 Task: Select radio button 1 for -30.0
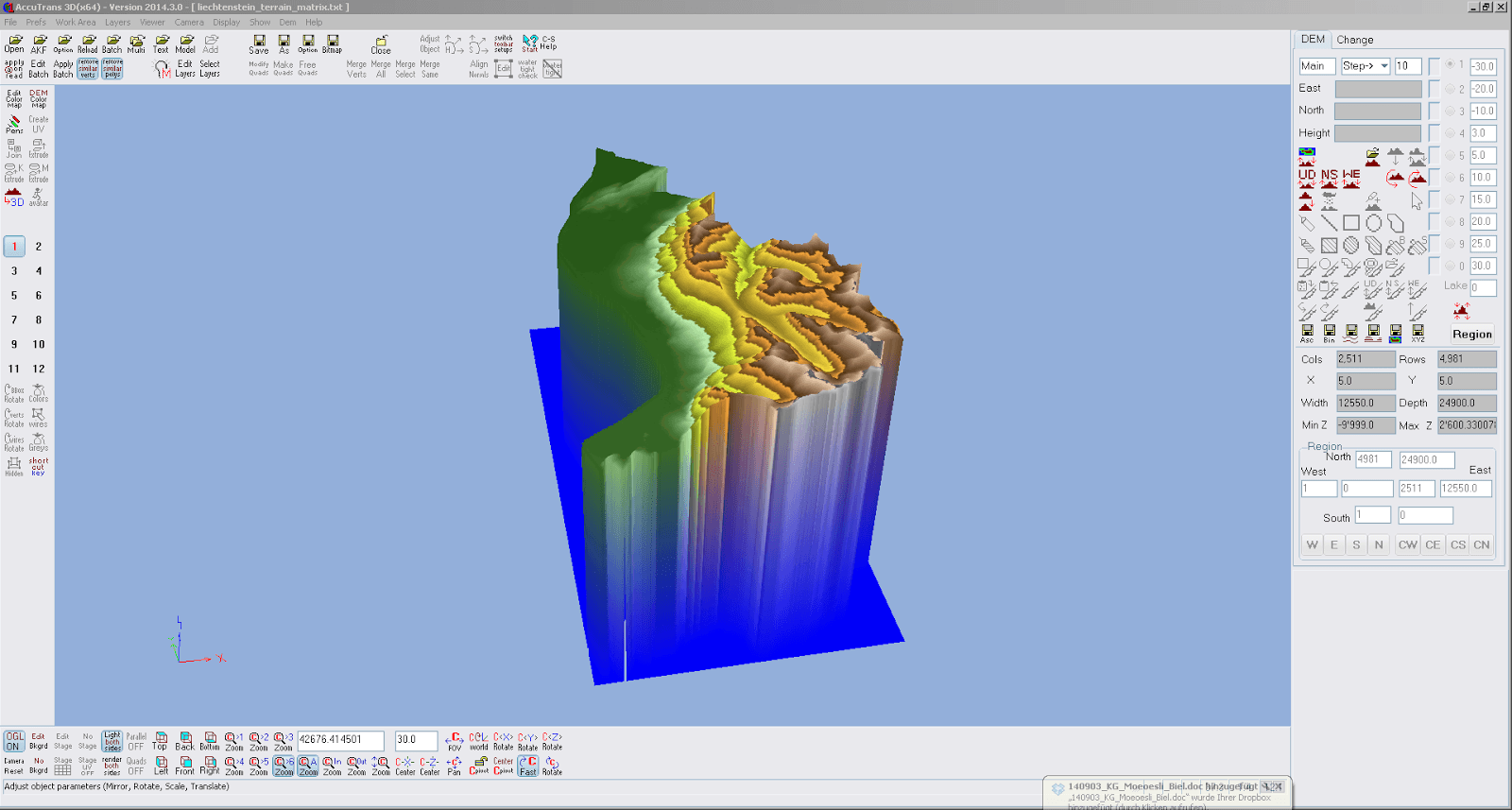pos(1450,65)
